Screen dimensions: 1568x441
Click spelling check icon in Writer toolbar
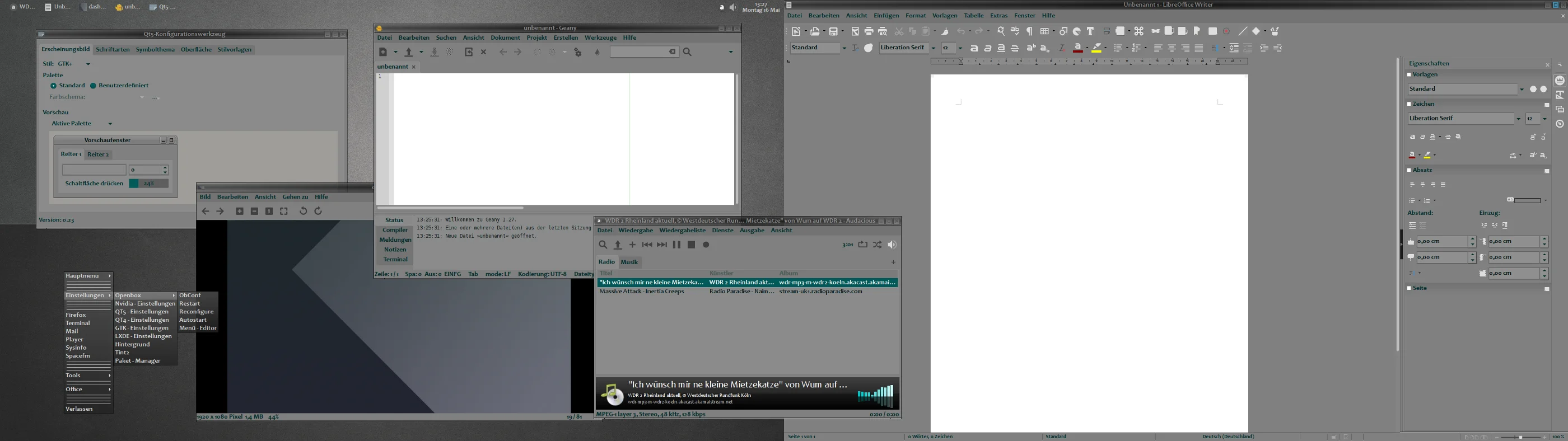[x=1015, y=31]
